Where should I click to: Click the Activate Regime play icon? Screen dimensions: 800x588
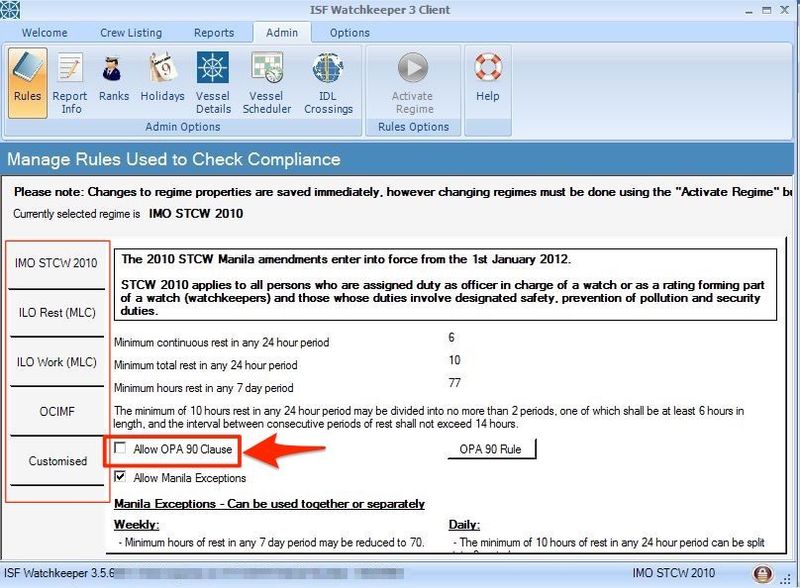pyautogui.click(x=413, y=83)
